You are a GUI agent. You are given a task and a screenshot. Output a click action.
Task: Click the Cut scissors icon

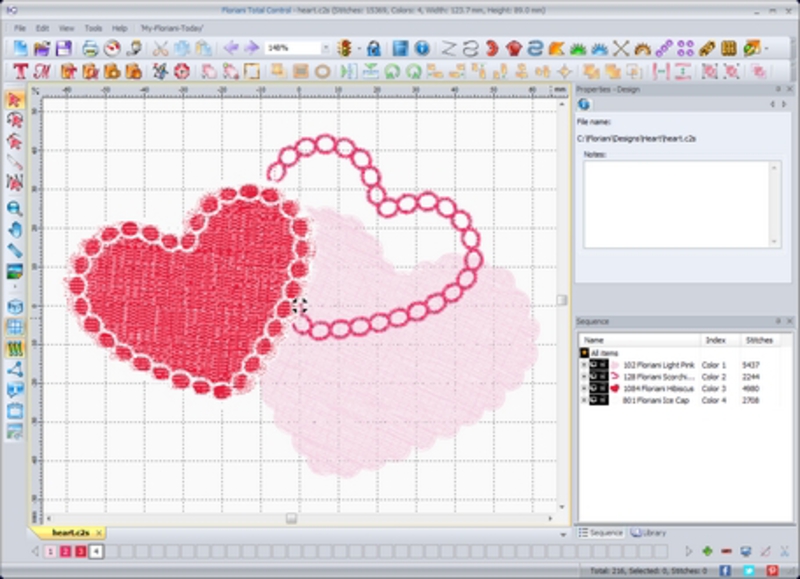click(x=160, y=48)
